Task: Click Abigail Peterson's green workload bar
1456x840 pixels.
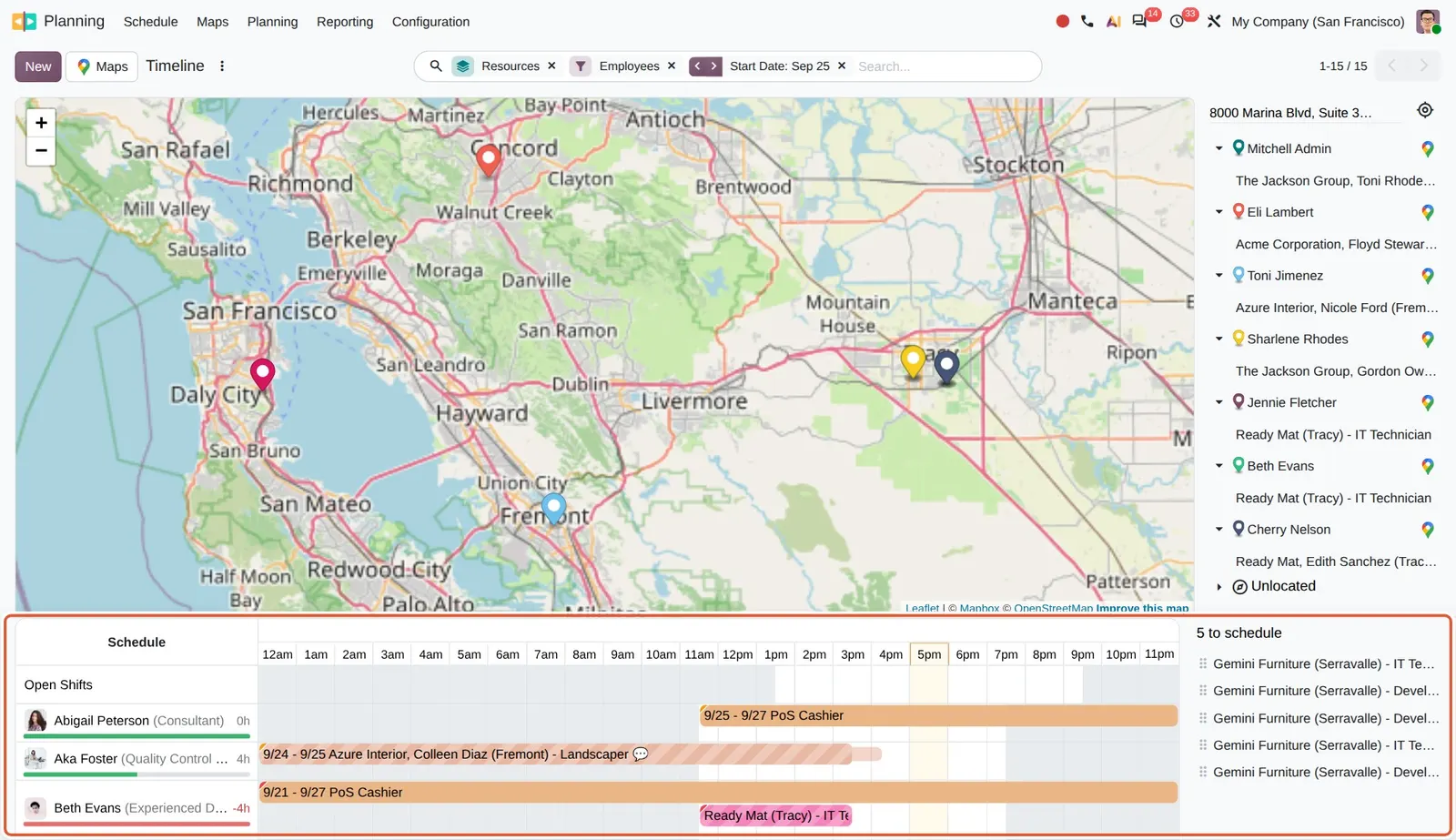Action: point(136,736)
